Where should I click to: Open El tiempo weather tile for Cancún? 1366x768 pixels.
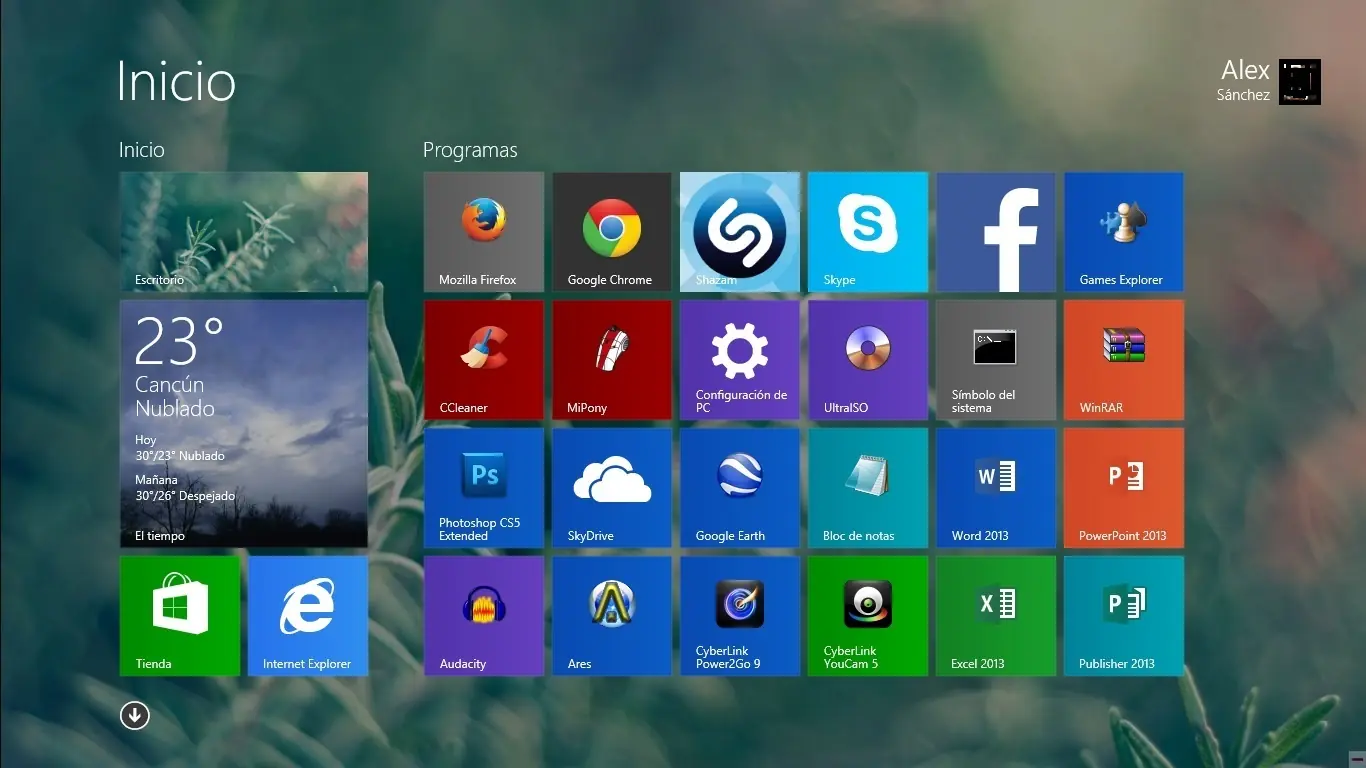coord(244,424)
